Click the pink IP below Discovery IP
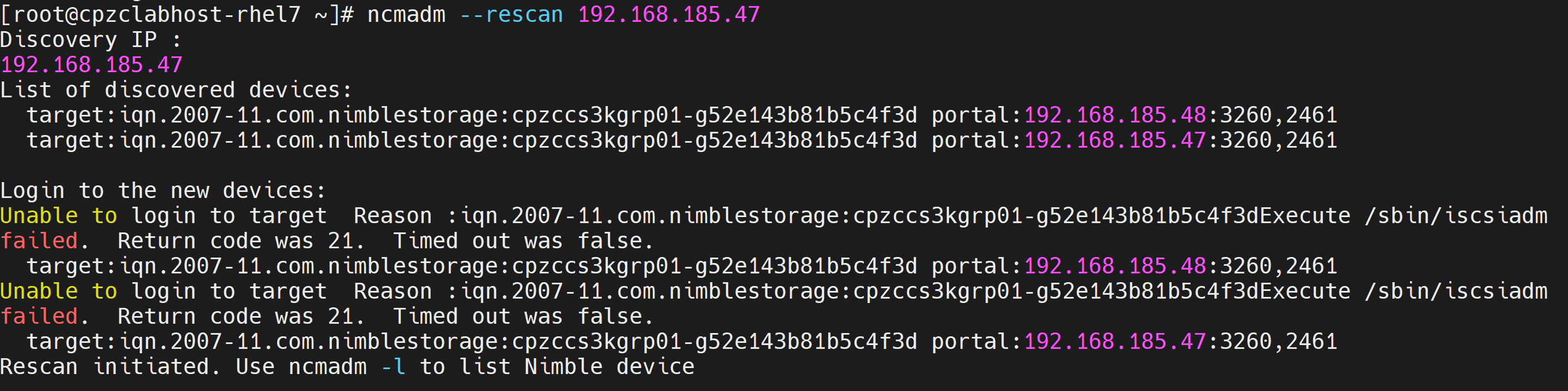Viewport: 1568px width, 391px height. pos(91,65)
